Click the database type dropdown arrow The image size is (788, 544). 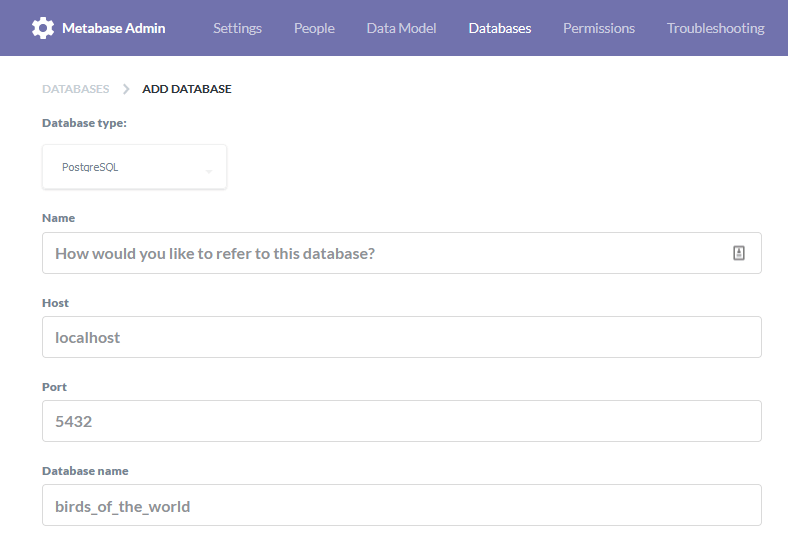(x=208, y=169)
